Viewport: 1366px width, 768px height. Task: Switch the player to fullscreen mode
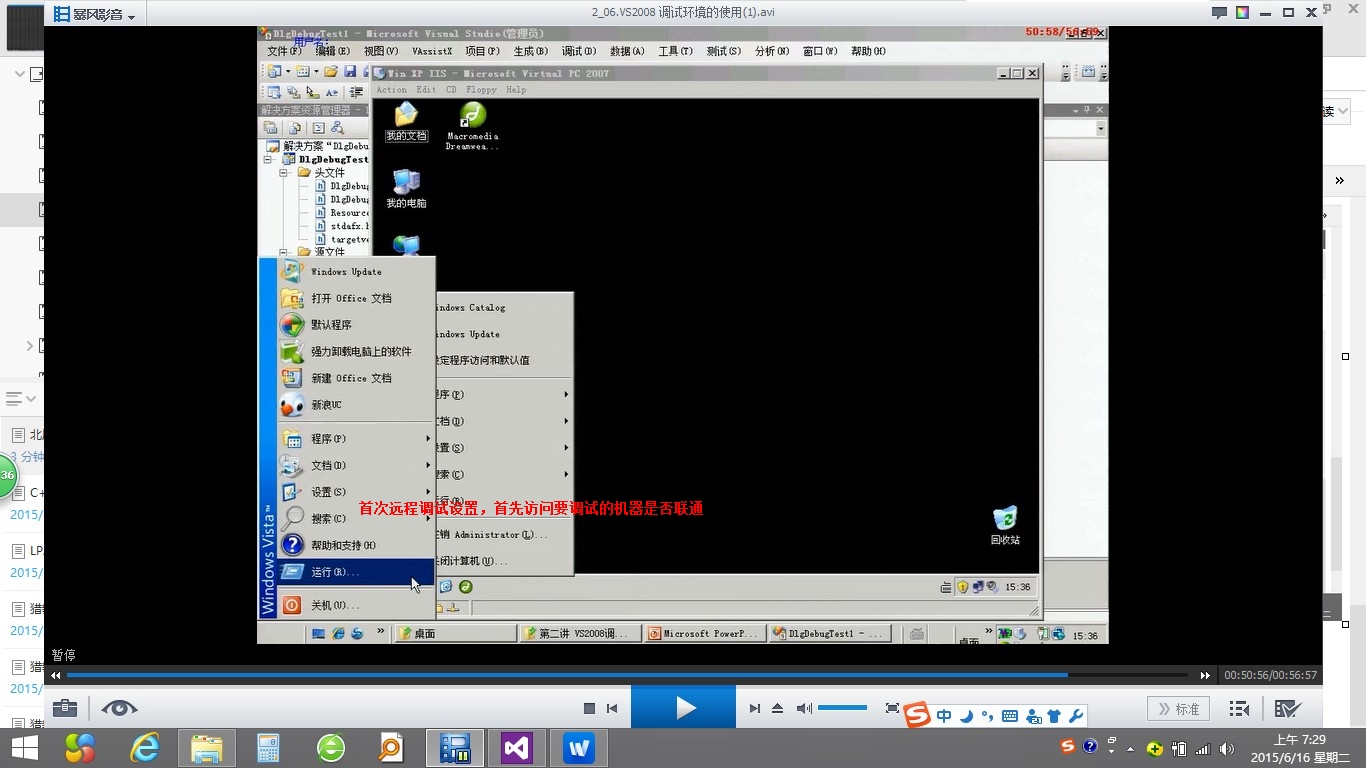point(893,709)
